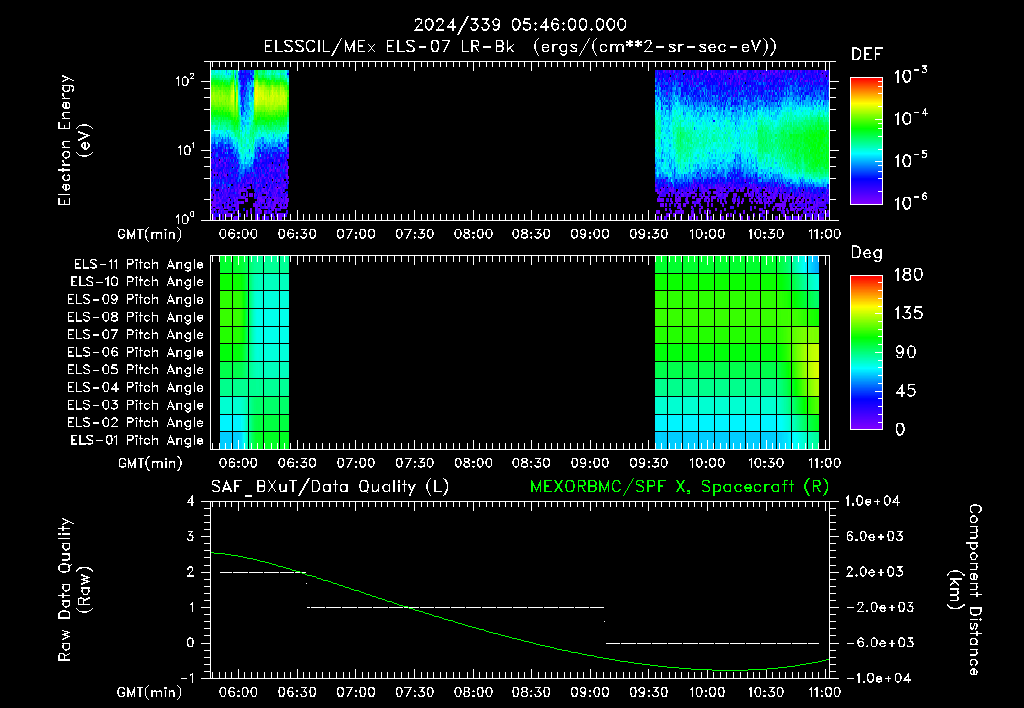Select the ELS-05 Pitch Angle row label
Image resolution: width=1024 pixels, height=708 pixels.
(136, 370)
